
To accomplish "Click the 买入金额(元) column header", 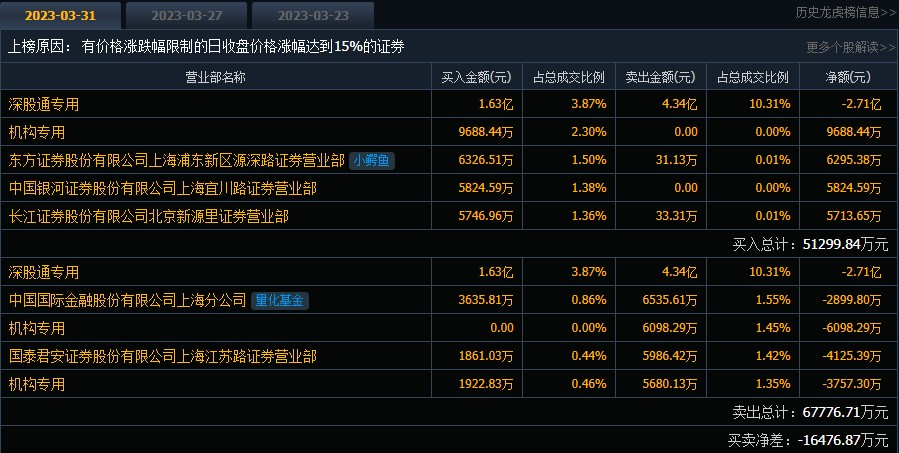I will click(476, 77).
